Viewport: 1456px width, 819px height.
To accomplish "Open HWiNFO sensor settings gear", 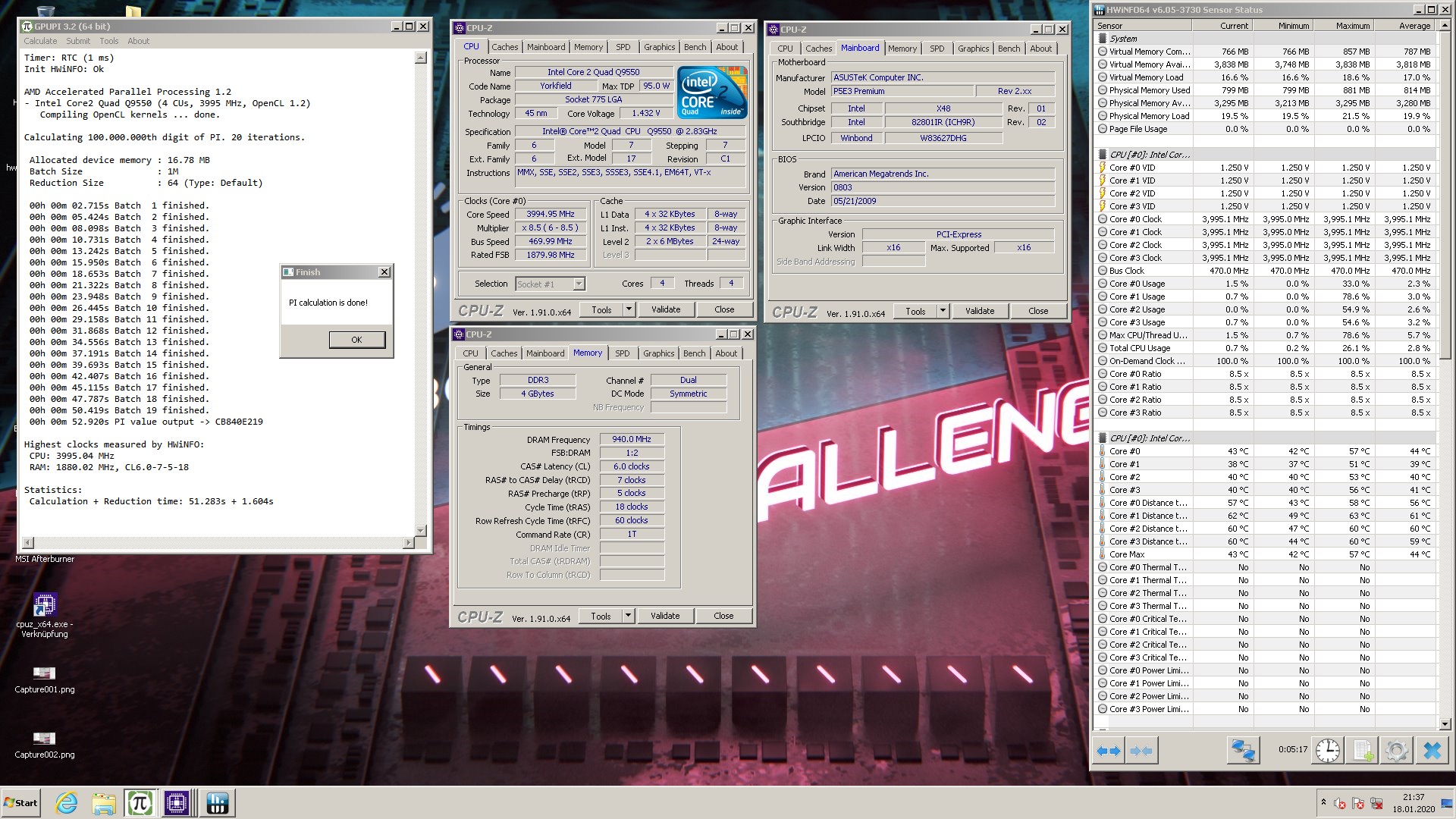I will [x=1396, y=751].
